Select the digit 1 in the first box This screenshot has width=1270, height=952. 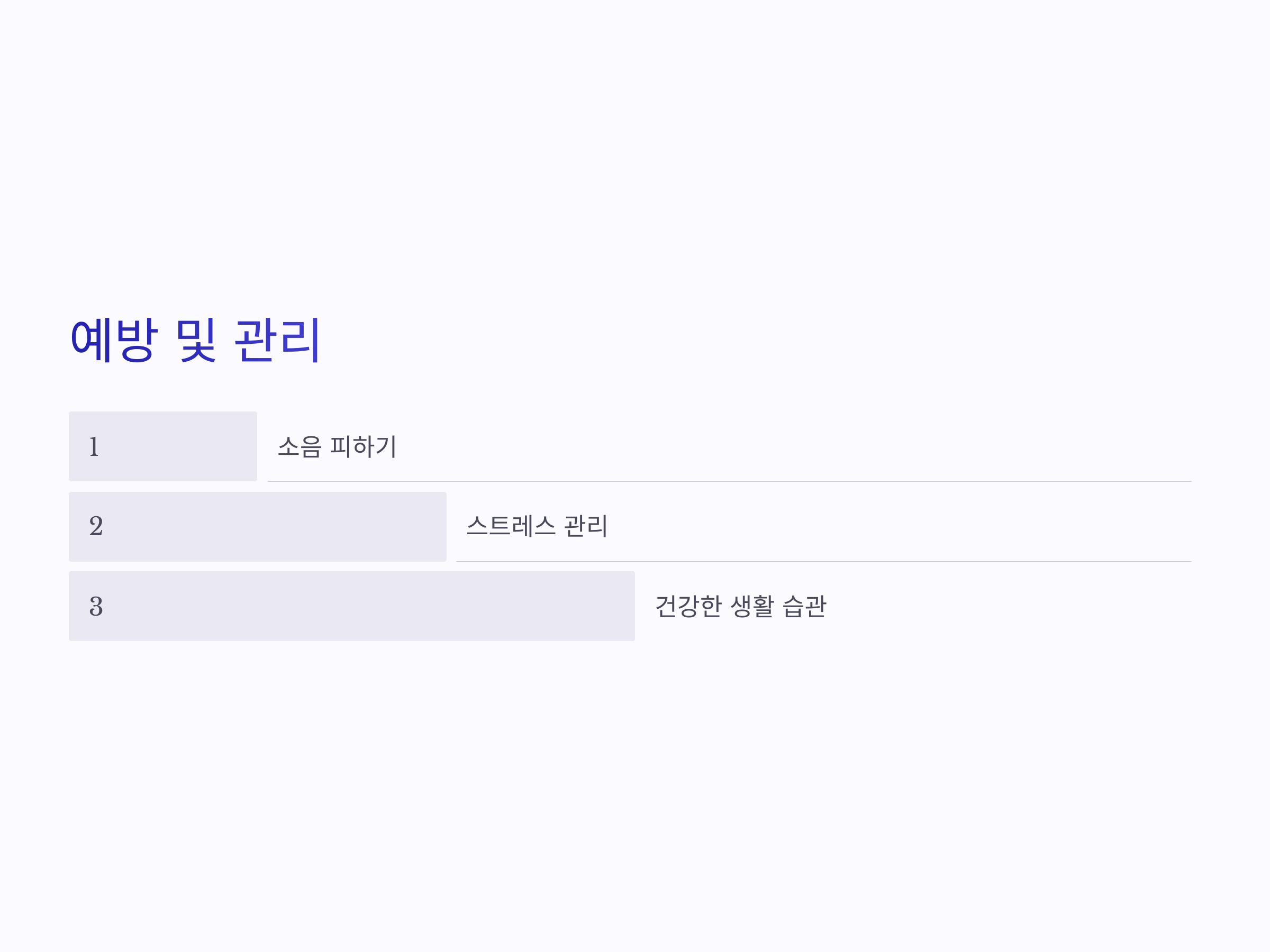[94, 446]
